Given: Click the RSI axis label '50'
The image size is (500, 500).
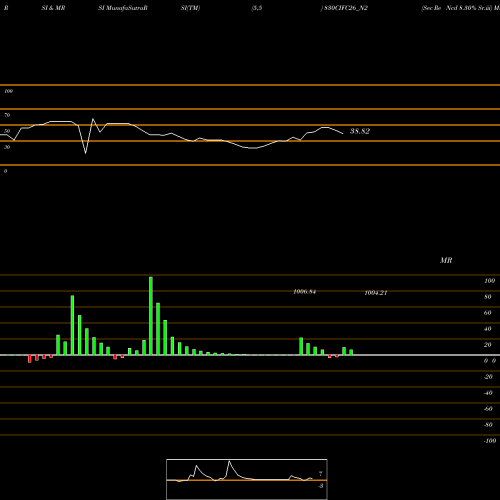Looking at the screenshot, I should point(7,131).
